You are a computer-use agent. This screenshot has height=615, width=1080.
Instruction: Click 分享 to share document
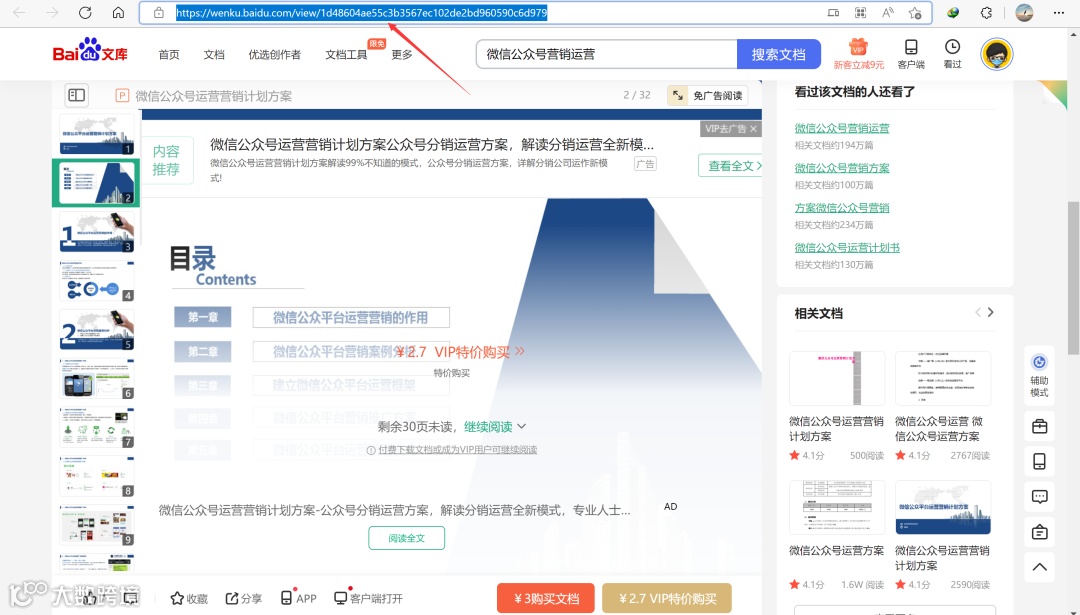coord(244,598)
